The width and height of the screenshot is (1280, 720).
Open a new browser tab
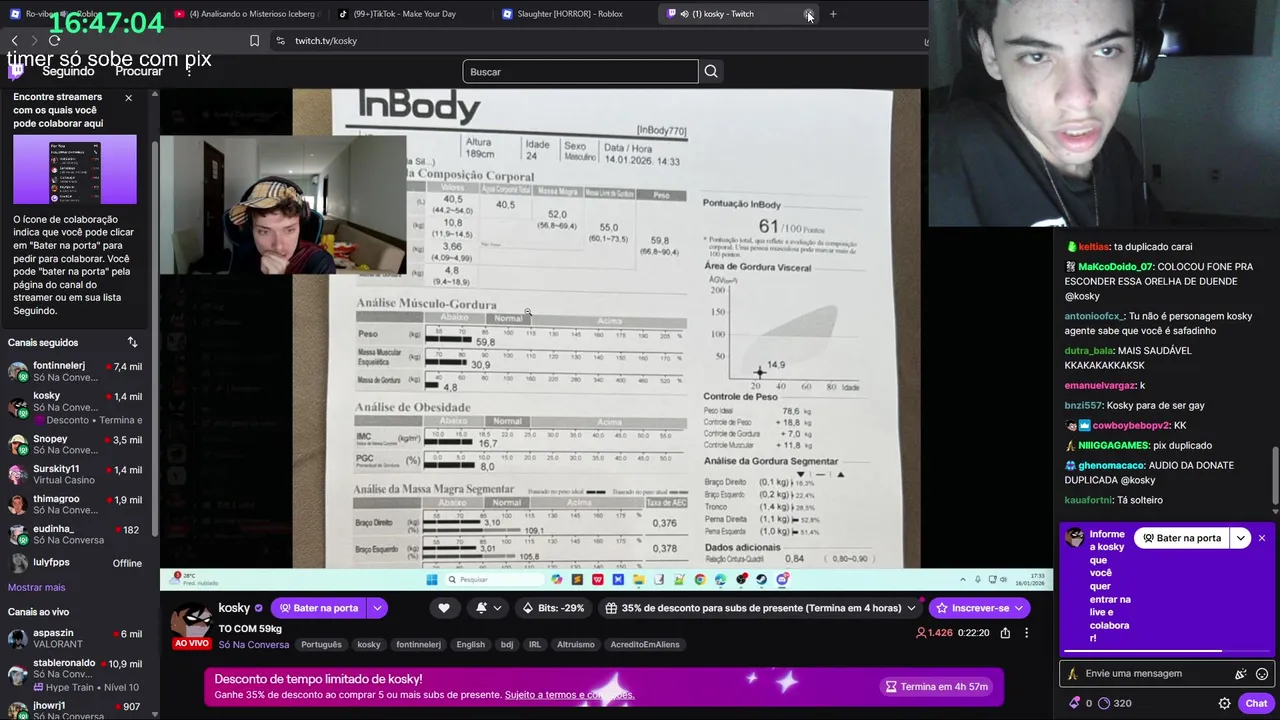click(x=833, y=14)
